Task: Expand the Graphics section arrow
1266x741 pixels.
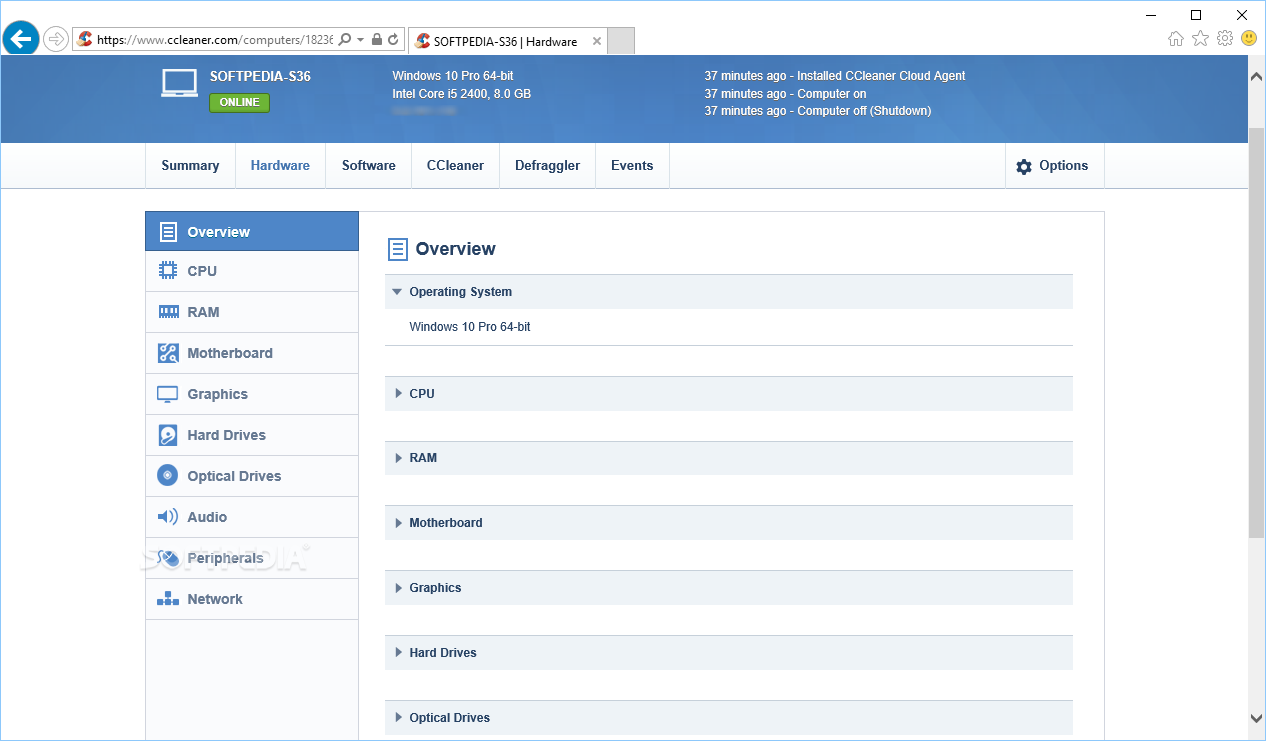Action: coord(398,588)
